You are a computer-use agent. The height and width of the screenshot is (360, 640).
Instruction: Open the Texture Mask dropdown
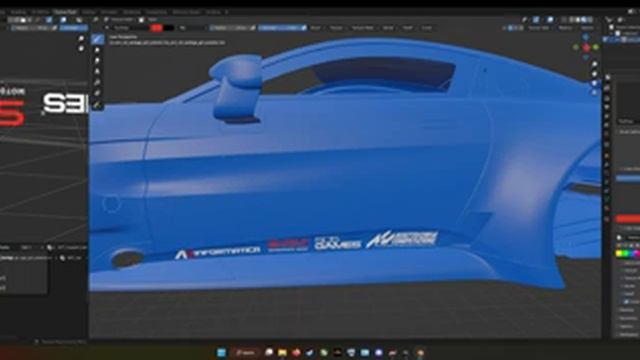click(362, 28)
